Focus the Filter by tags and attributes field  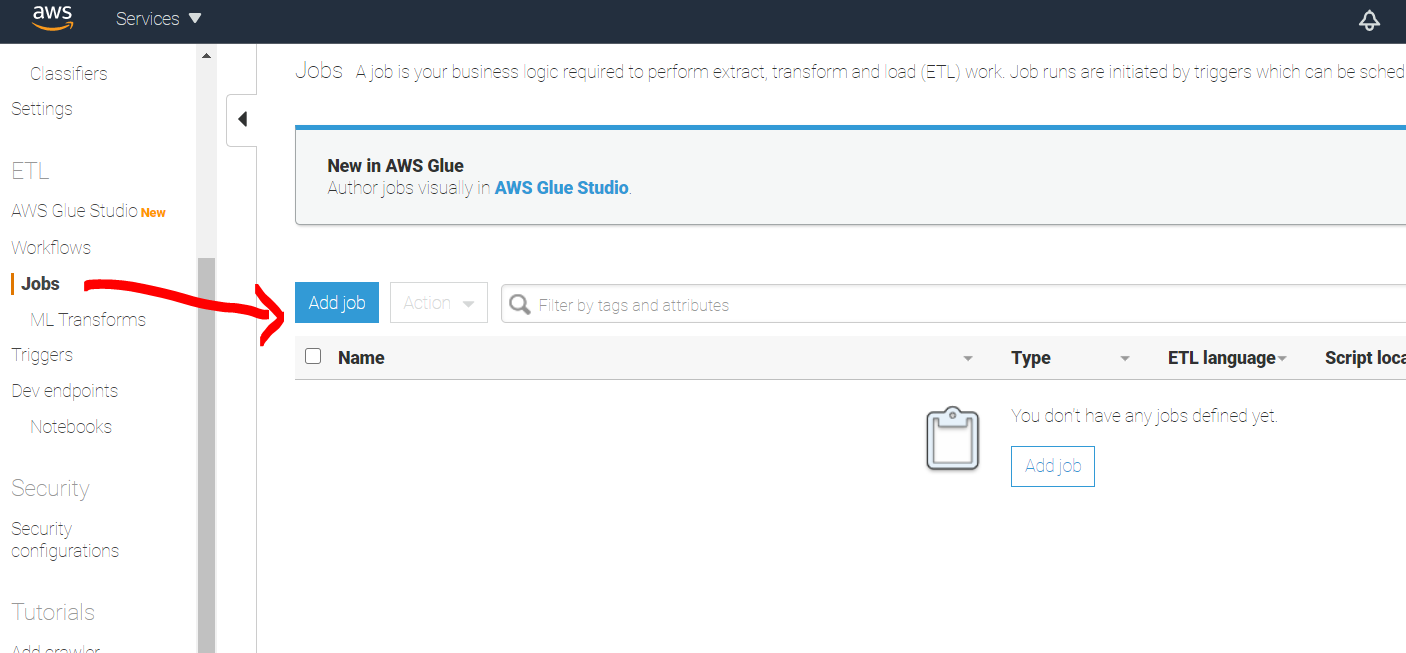(953, 304)
